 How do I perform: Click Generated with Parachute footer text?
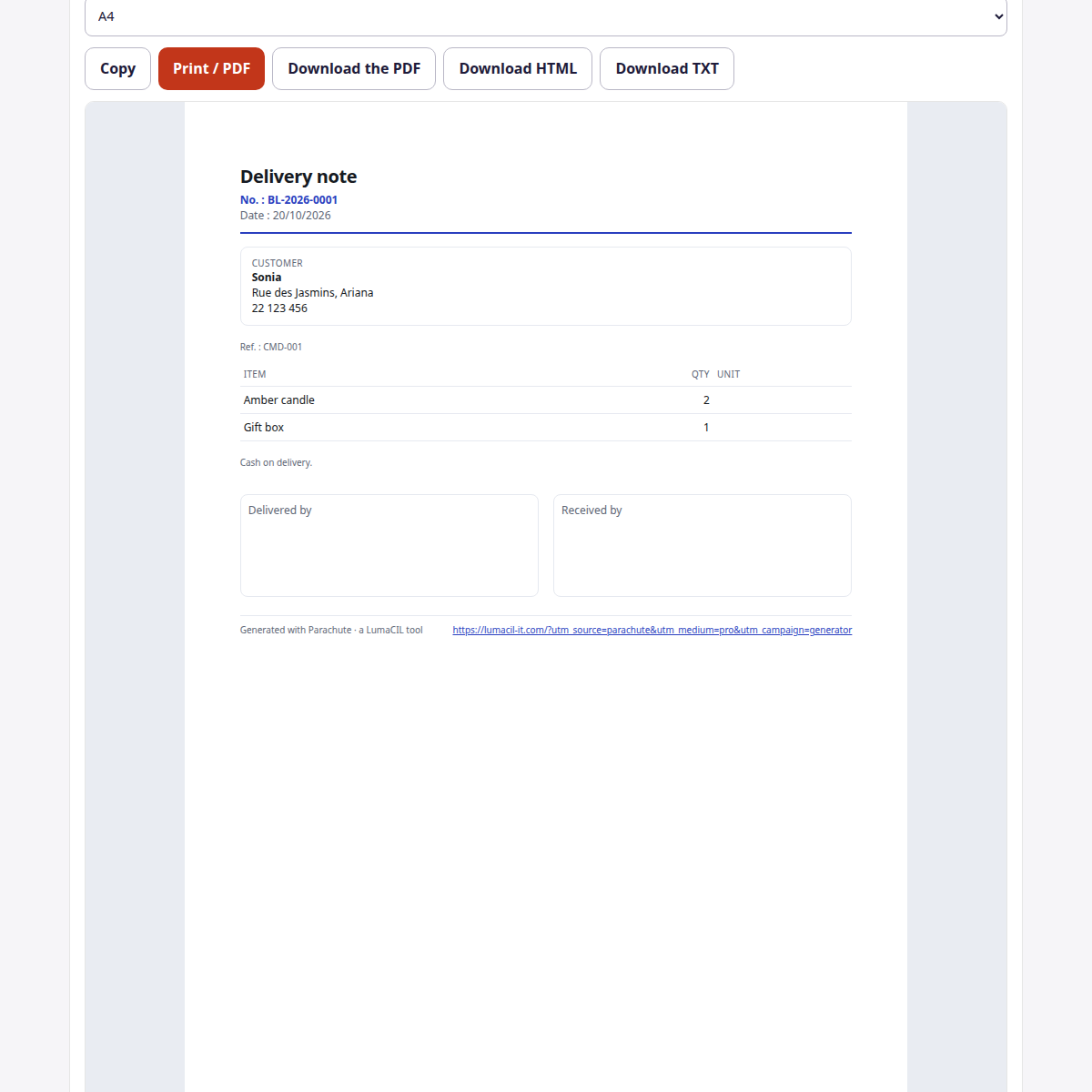click(x=331, y=630)
